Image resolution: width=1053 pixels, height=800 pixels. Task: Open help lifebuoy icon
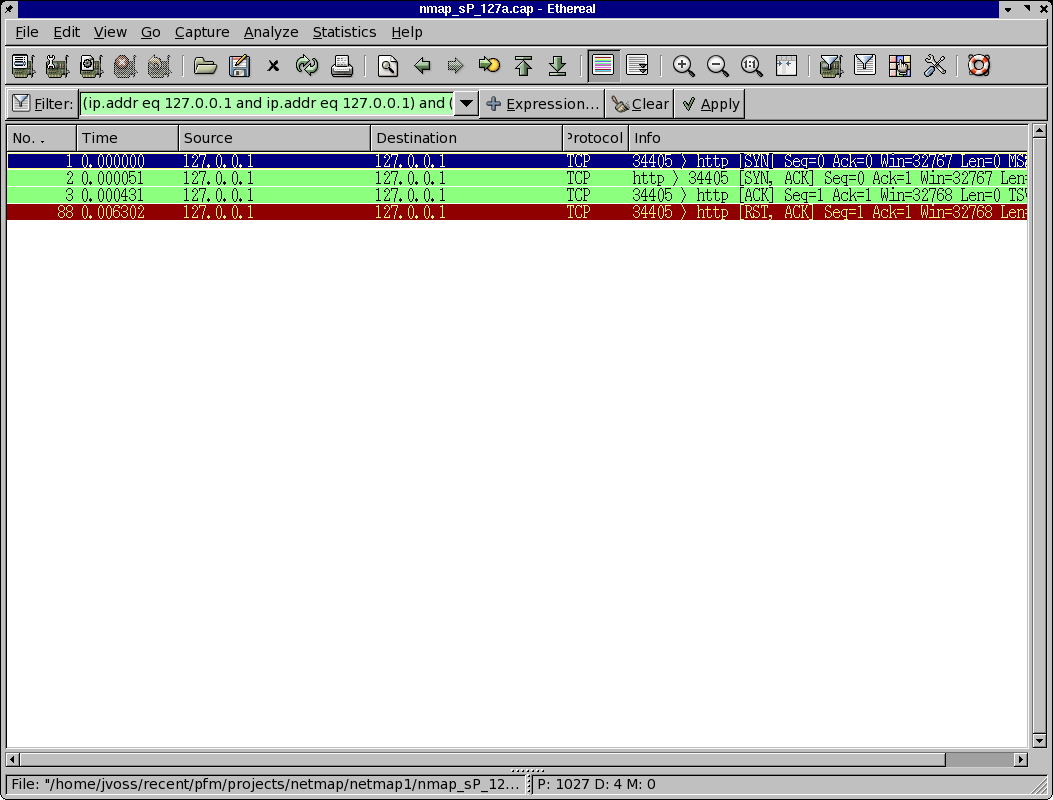979,66
